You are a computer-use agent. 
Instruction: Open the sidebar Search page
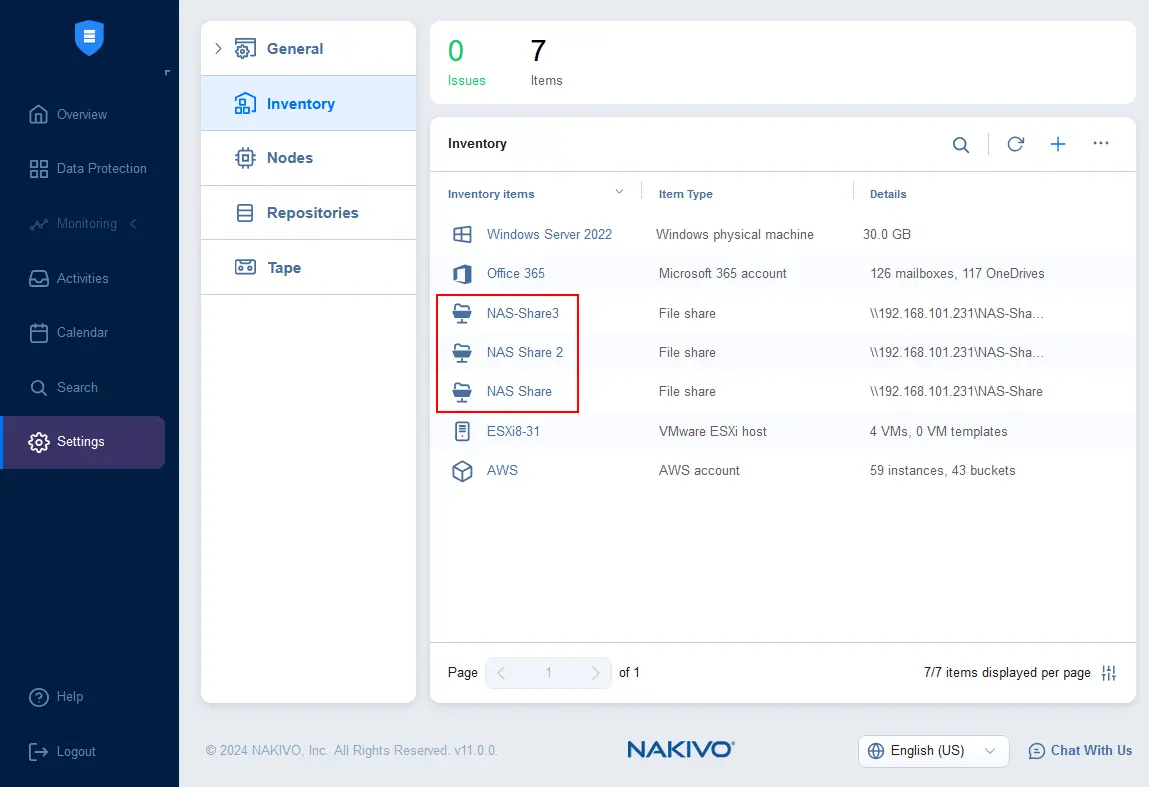63,388
